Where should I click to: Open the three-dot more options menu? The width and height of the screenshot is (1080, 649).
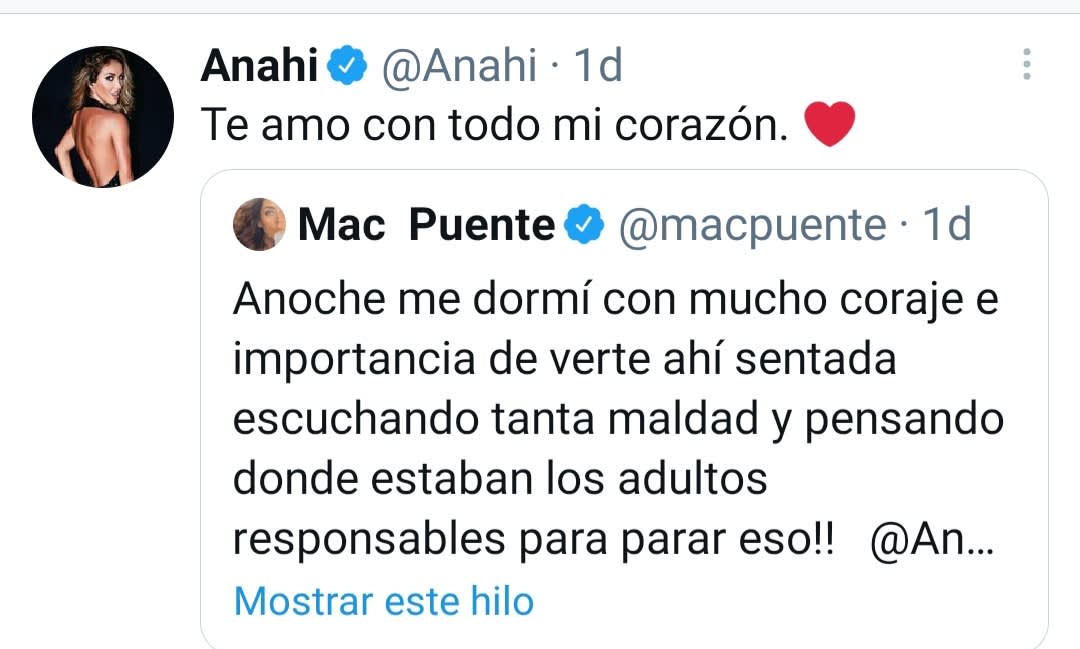pos(1026,65)
